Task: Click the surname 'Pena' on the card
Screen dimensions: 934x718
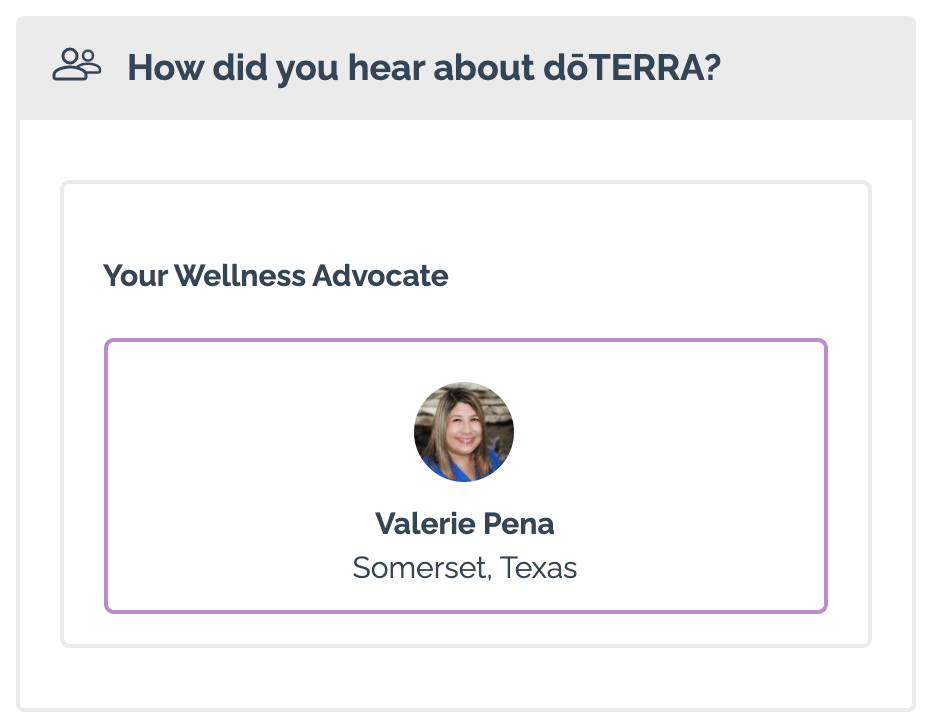Action: (518, 524)
